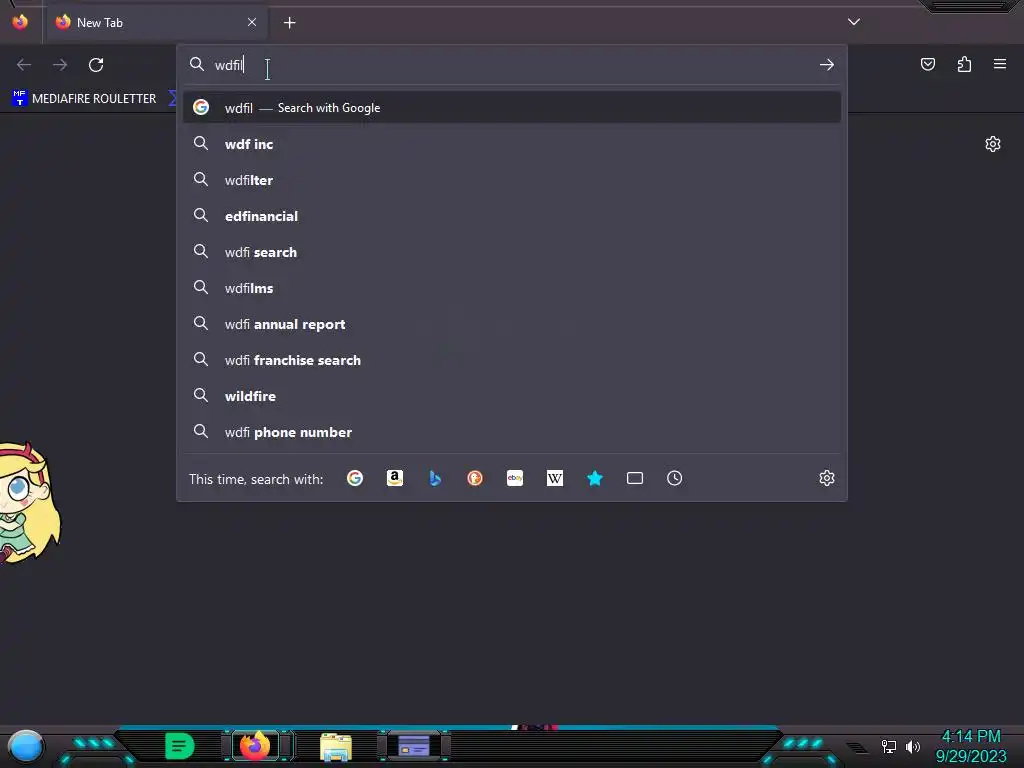Open new tab page personalize gear
Image resolution: width=1024 pixels, height=768 pixels.
(x=993, y=144)
